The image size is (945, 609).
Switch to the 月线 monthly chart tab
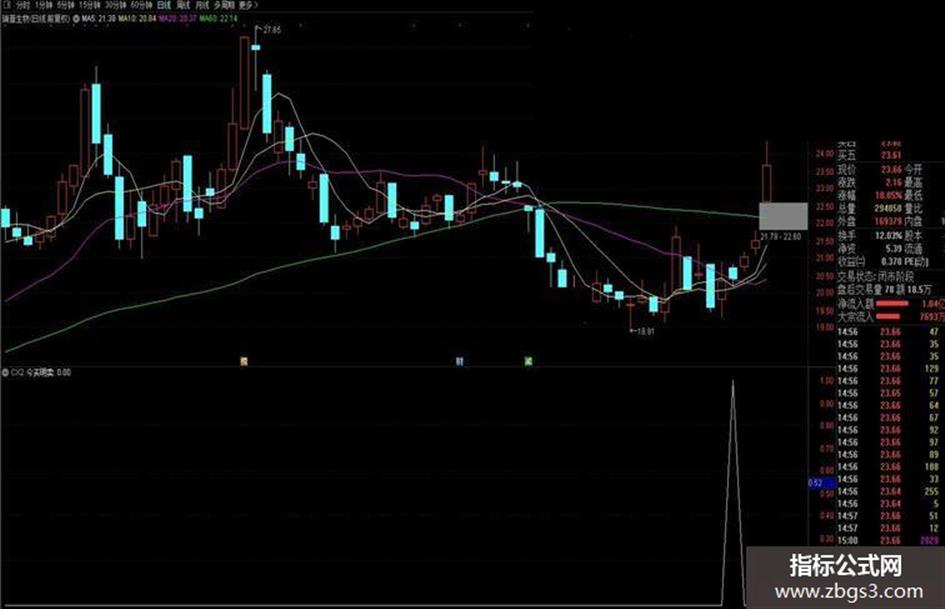pos(202,5)
